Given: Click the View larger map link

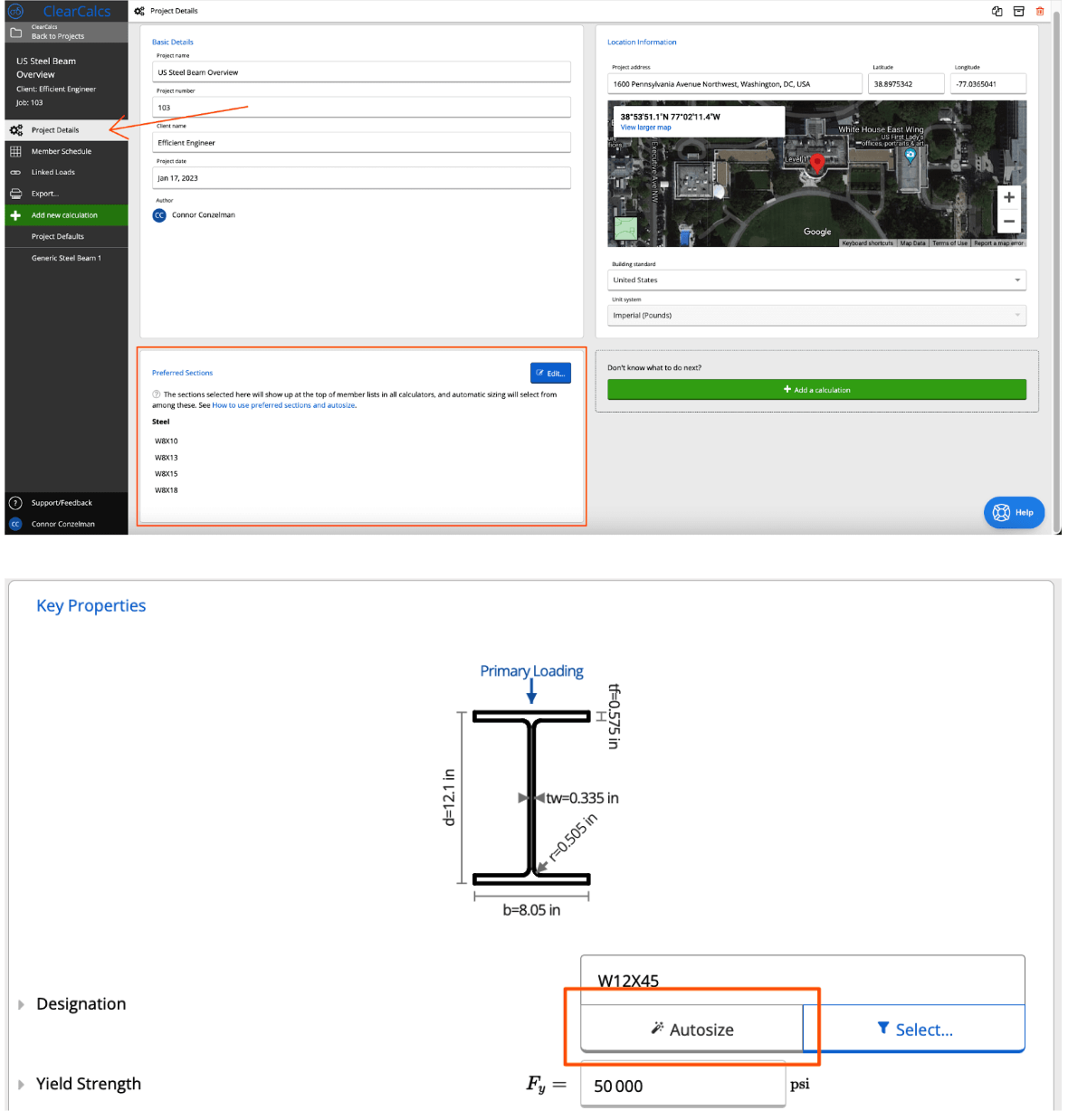Looking at the screenshot, I should [x=645, y=128].
